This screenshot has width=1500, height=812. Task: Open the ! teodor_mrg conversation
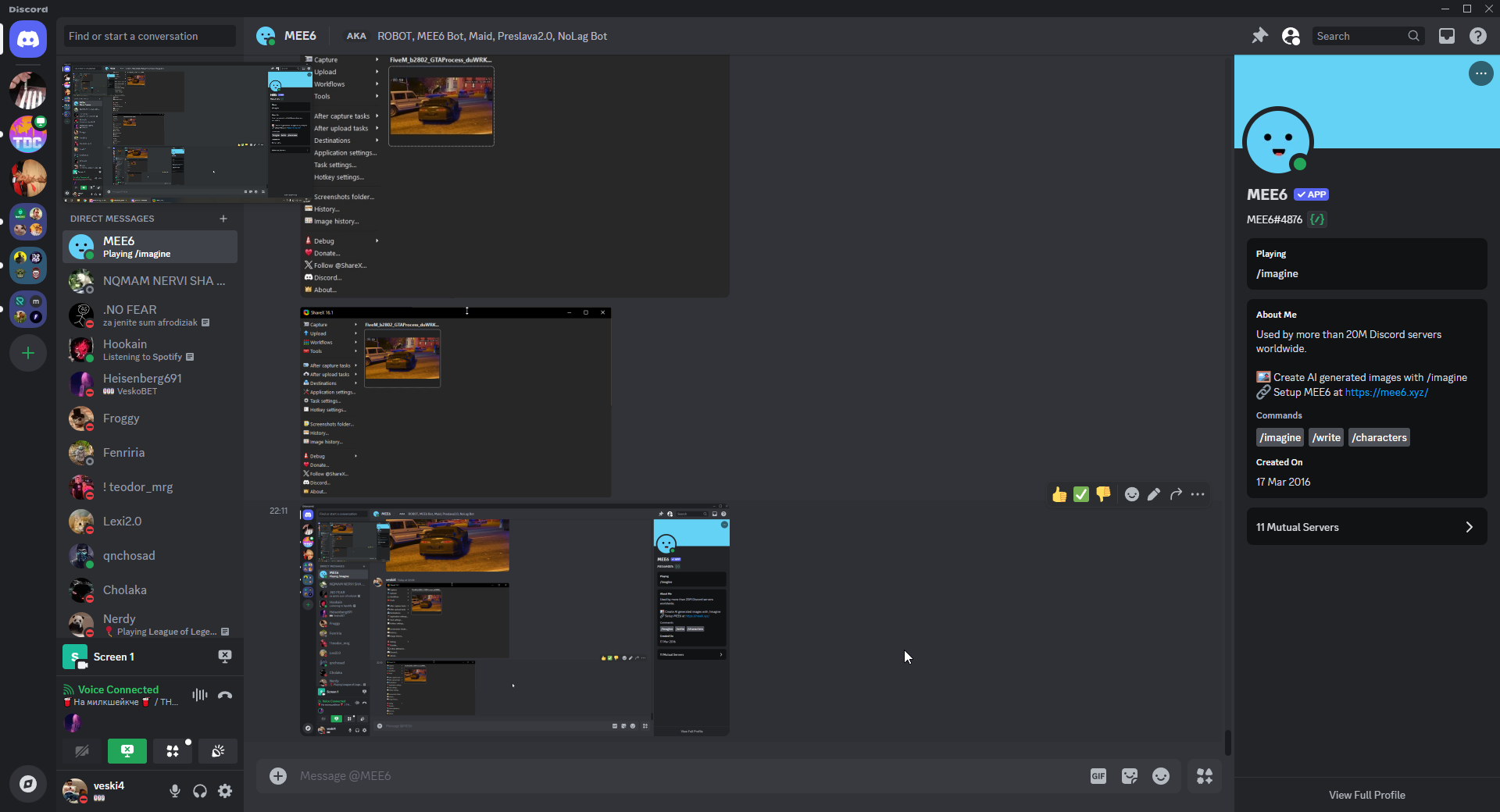coord(150,487)
